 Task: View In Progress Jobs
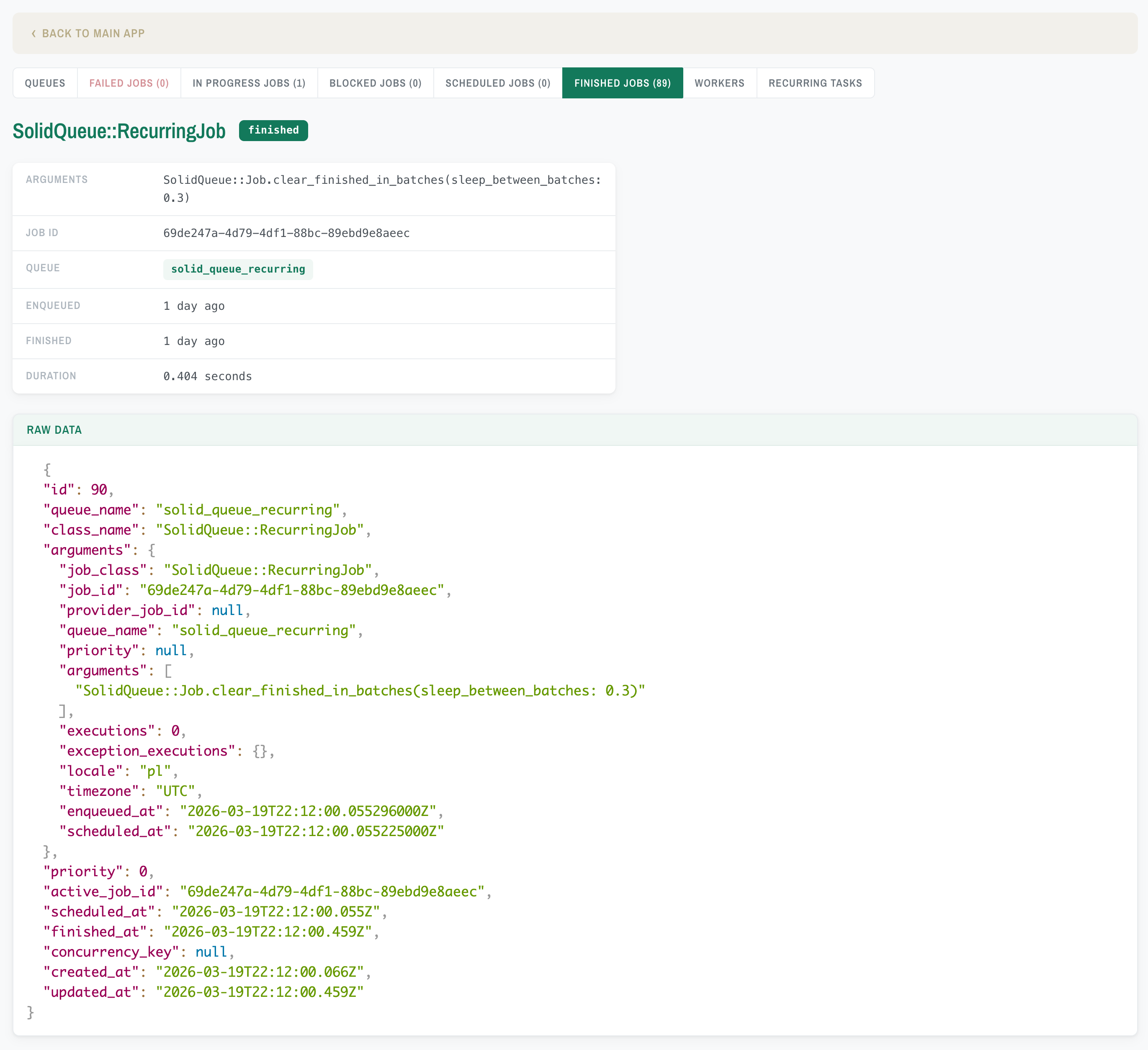249,82
